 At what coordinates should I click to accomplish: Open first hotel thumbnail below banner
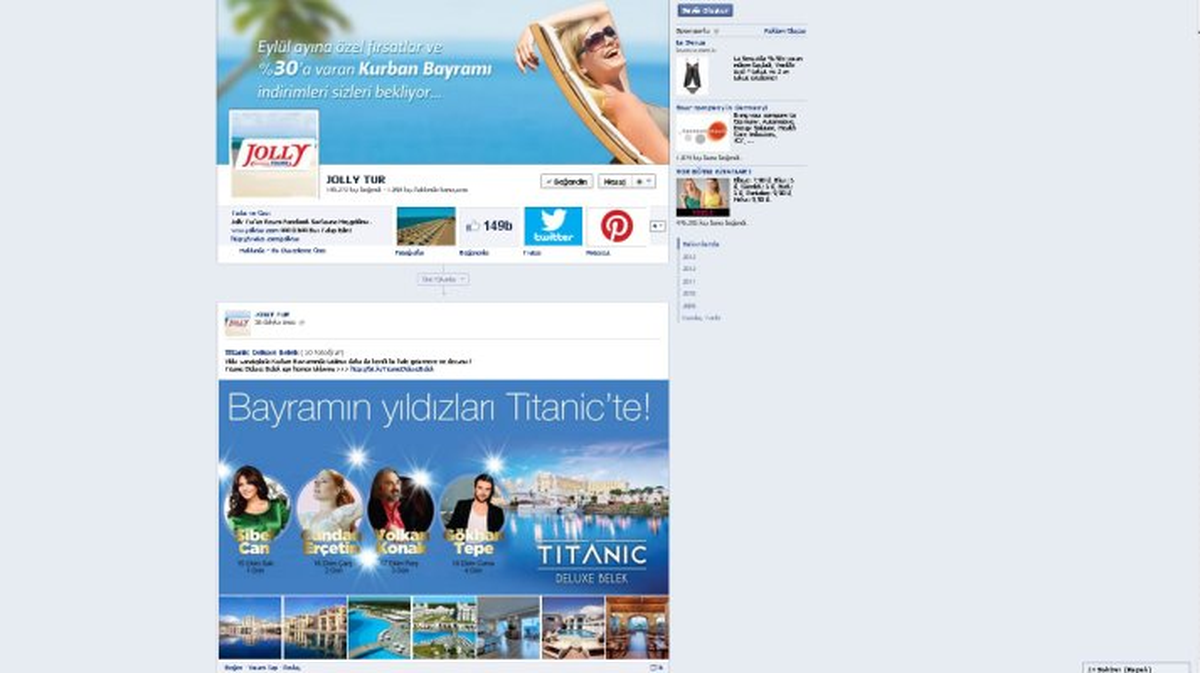pyautogui.click(x=250, y=628)
